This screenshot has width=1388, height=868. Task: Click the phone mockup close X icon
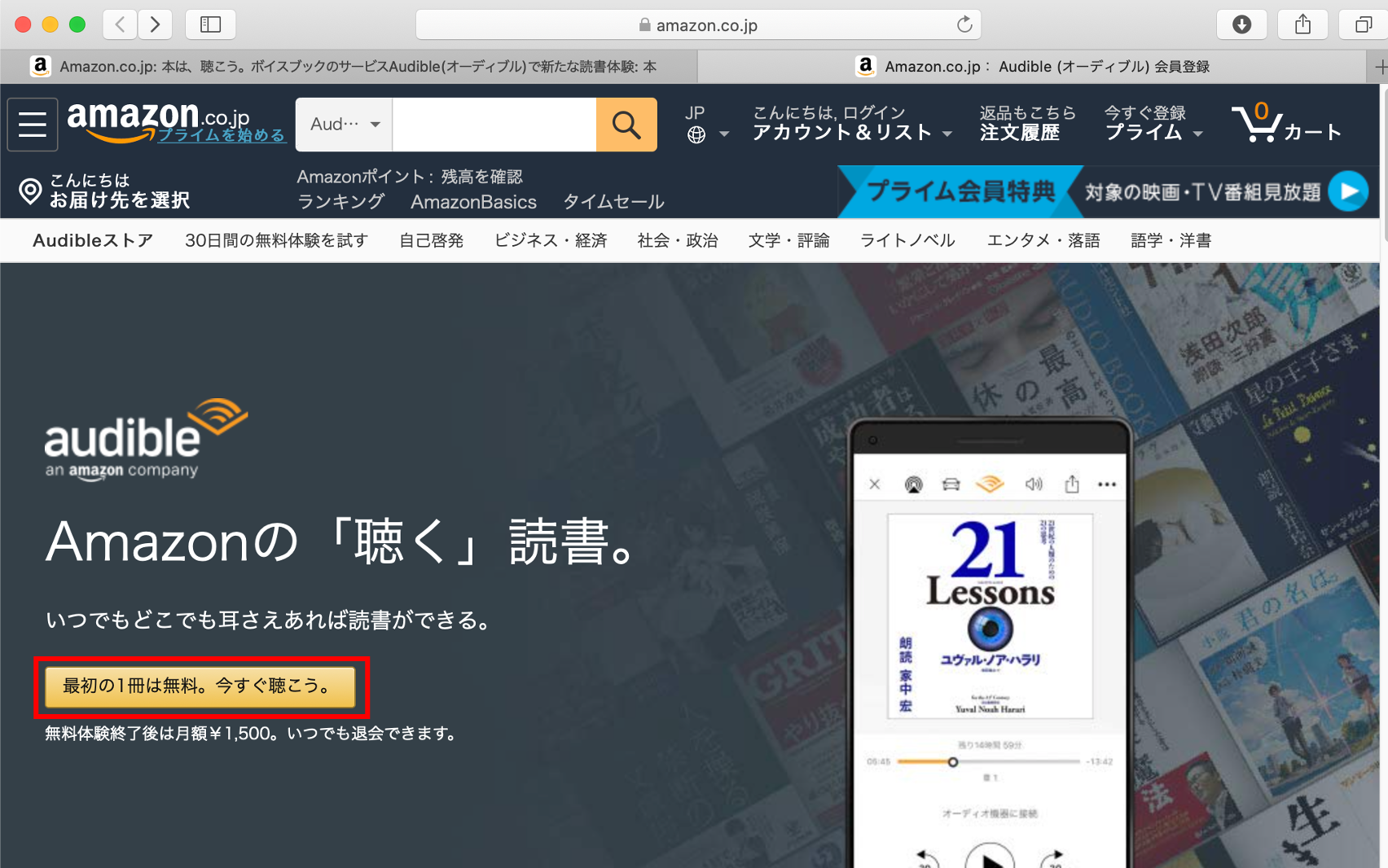[875, 484]
